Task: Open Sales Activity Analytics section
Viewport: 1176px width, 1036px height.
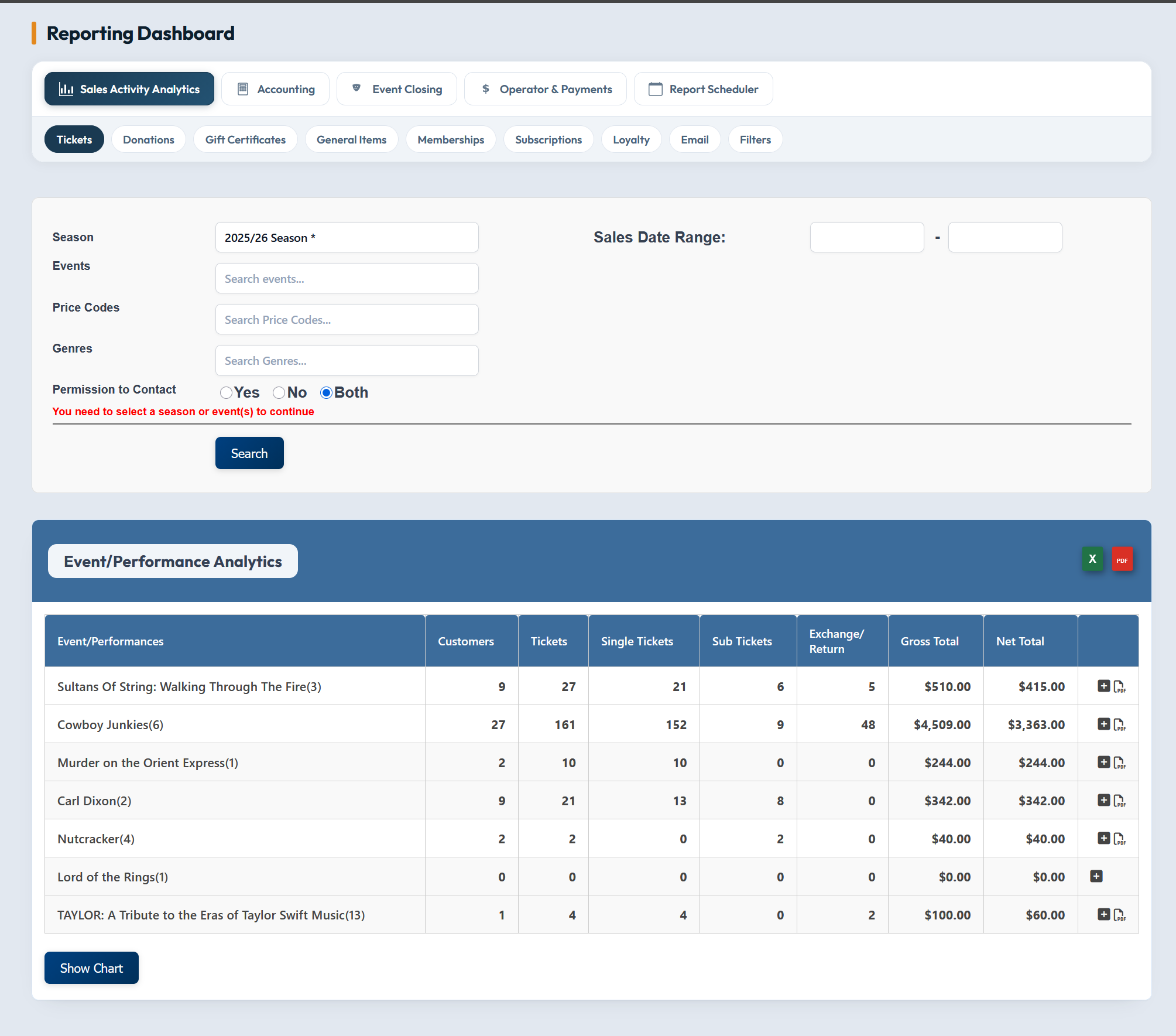Action: (x=129, y=89)
